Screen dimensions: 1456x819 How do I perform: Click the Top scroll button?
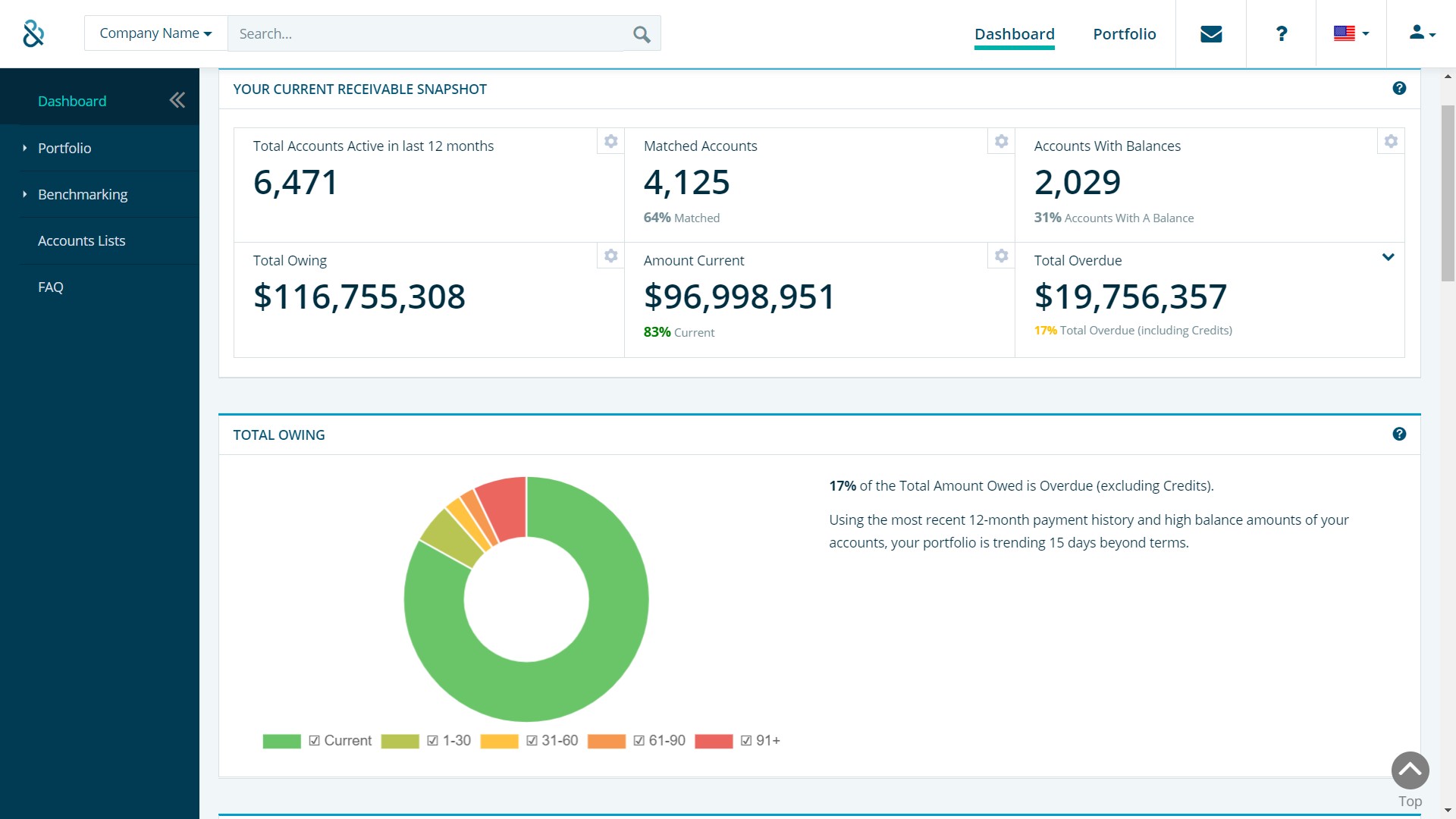(1410, 771)
